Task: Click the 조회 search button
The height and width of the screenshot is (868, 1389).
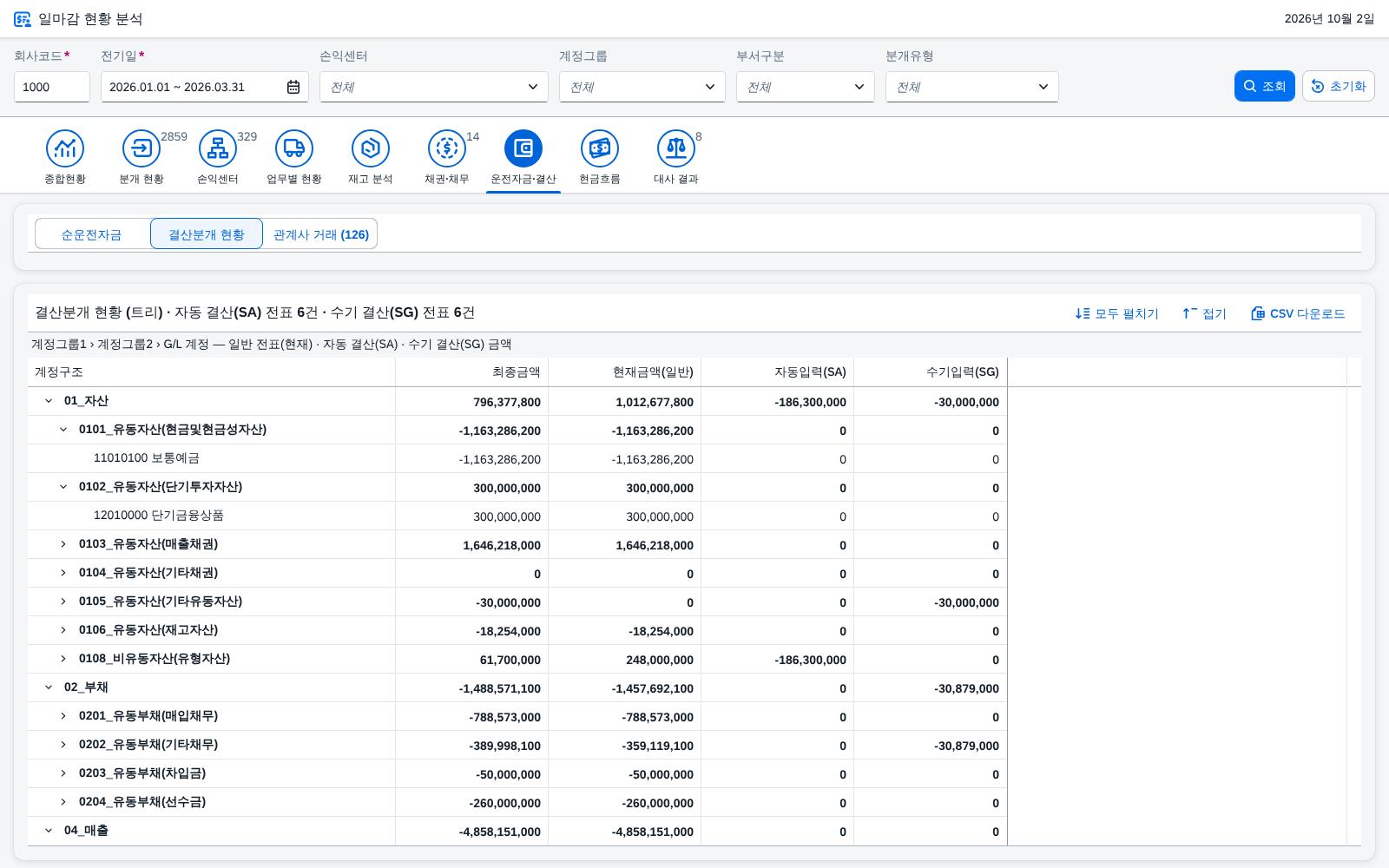Action: point(1265,86)
